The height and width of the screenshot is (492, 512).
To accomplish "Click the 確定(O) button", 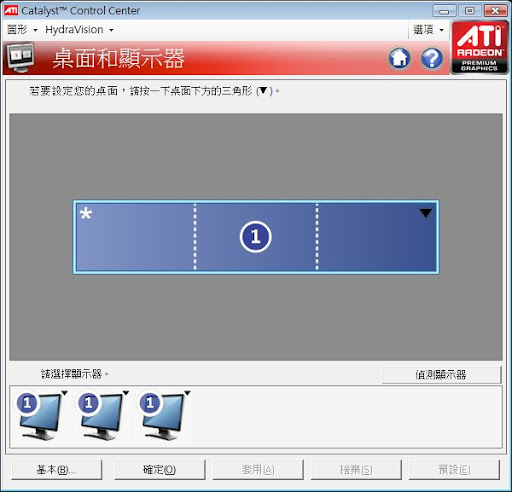I will click(x=159, y=470).
